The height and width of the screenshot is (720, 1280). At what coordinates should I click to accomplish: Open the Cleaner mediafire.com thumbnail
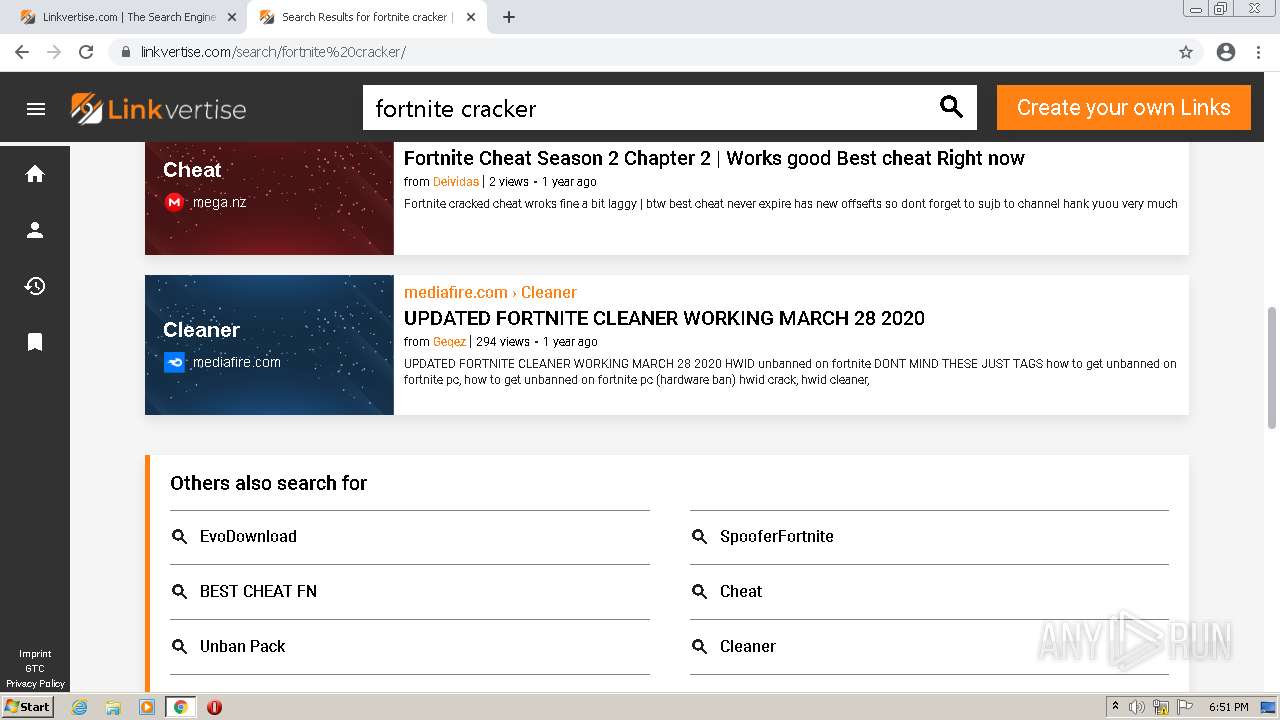coord(269,345)
